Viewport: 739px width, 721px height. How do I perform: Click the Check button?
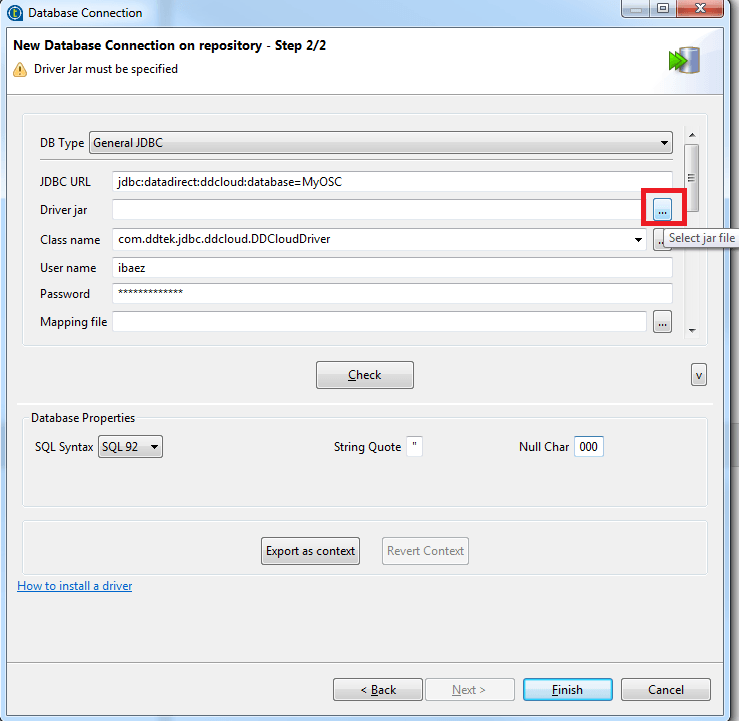pos(365,375)
